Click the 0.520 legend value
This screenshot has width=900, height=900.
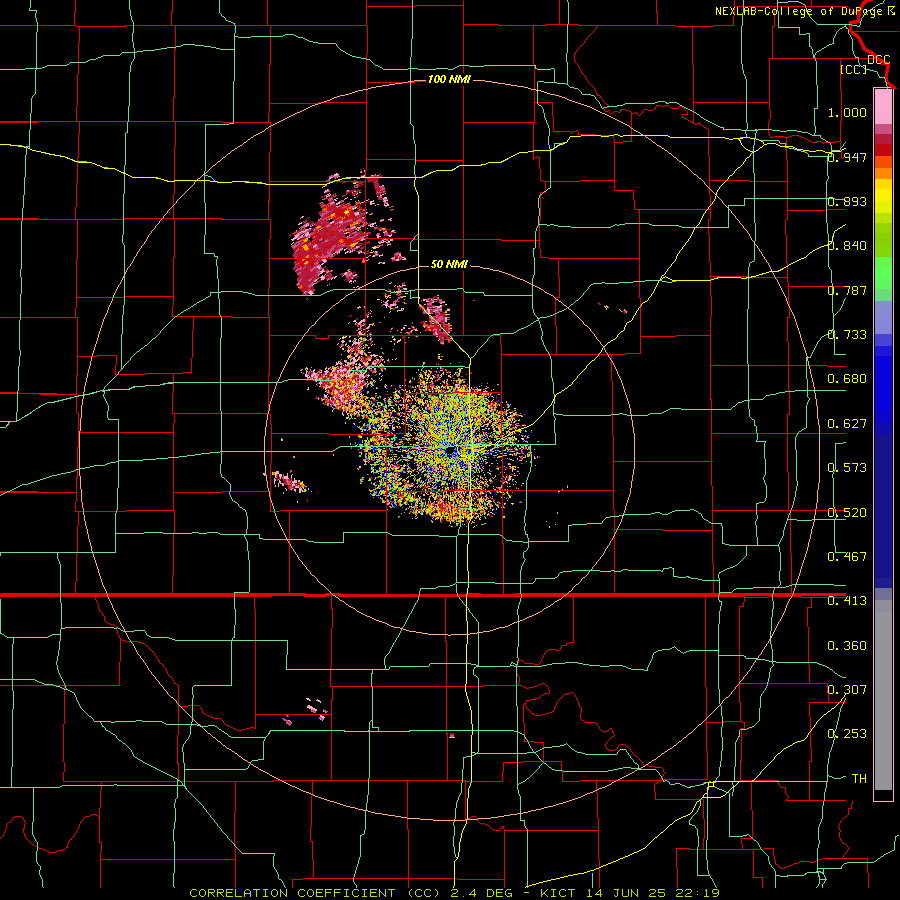(x=847, y=513)
